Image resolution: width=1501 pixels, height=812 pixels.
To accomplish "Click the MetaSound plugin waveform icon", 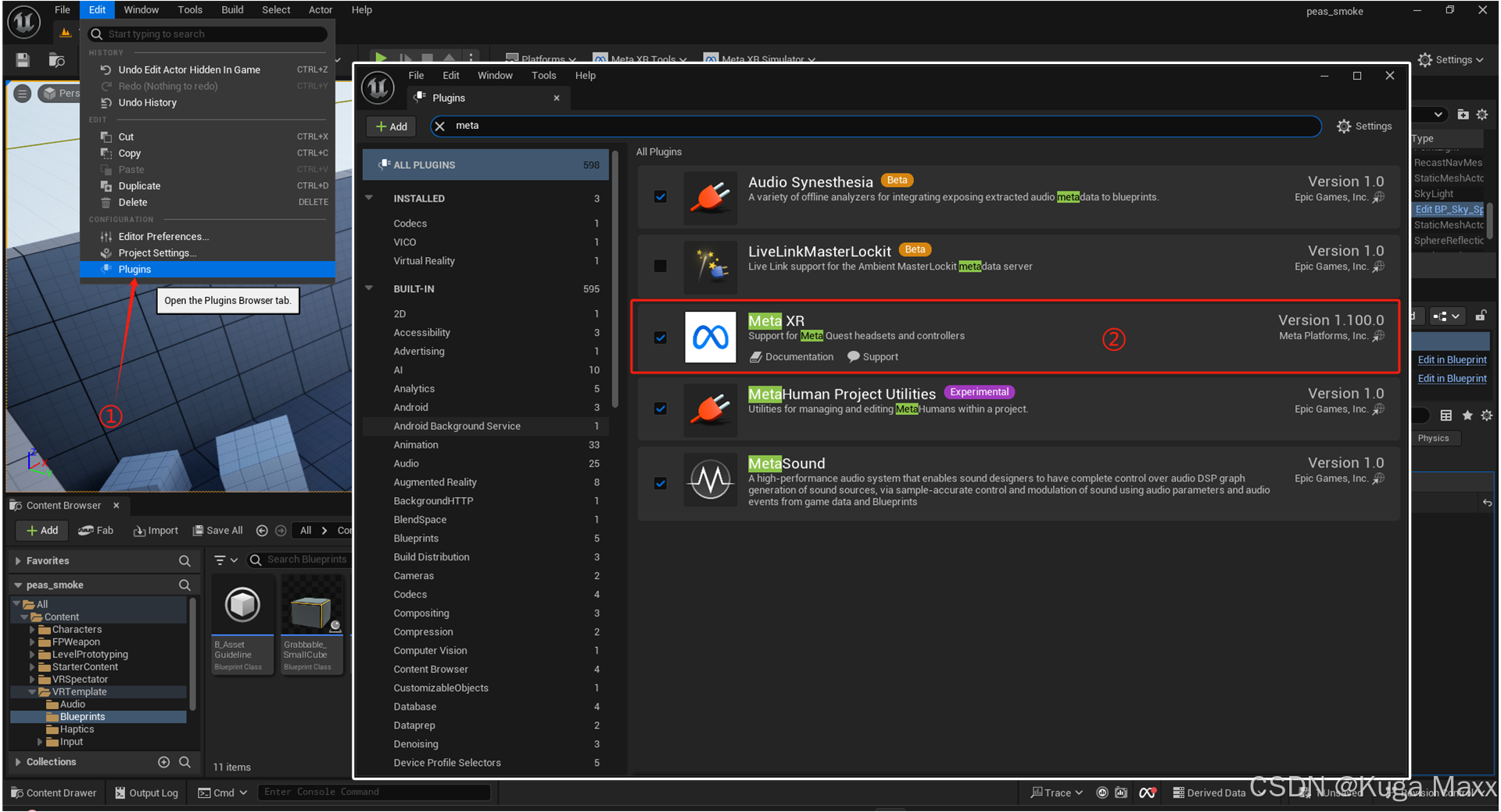I will (x=710, y=480).
